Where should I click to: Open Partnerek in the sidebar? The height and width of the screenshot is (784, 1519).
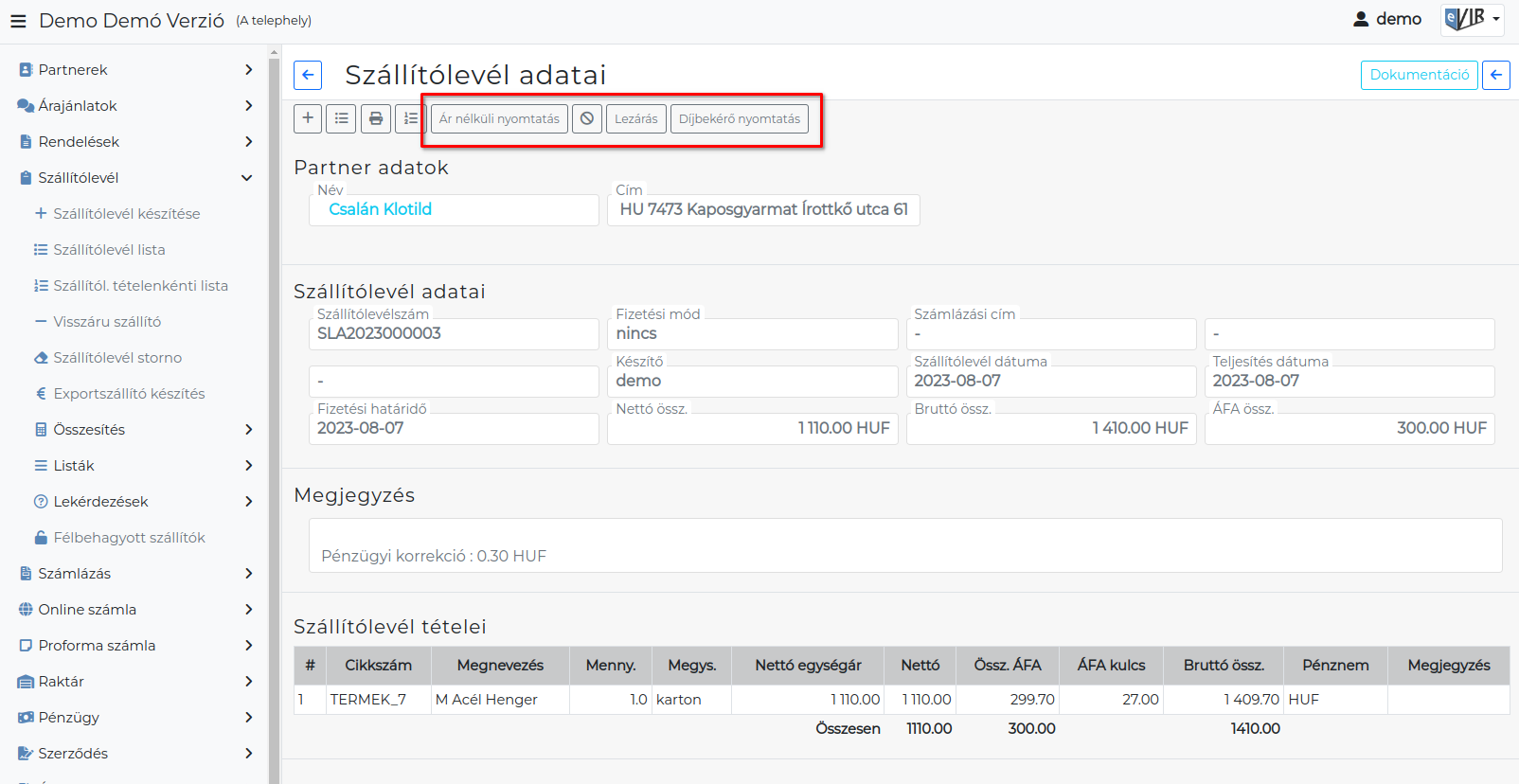(x=73, y=69)
